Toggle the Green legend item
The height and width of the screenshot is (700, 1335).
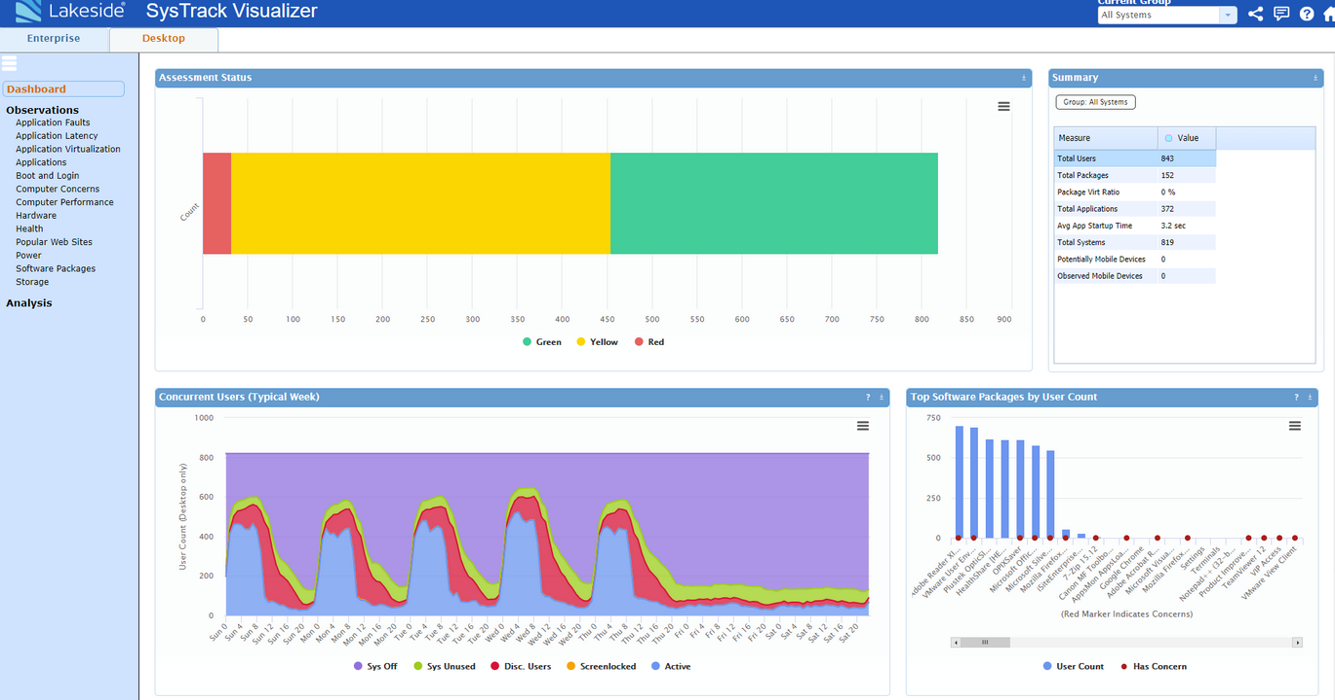pyautogui.click(x=542, y=342)
